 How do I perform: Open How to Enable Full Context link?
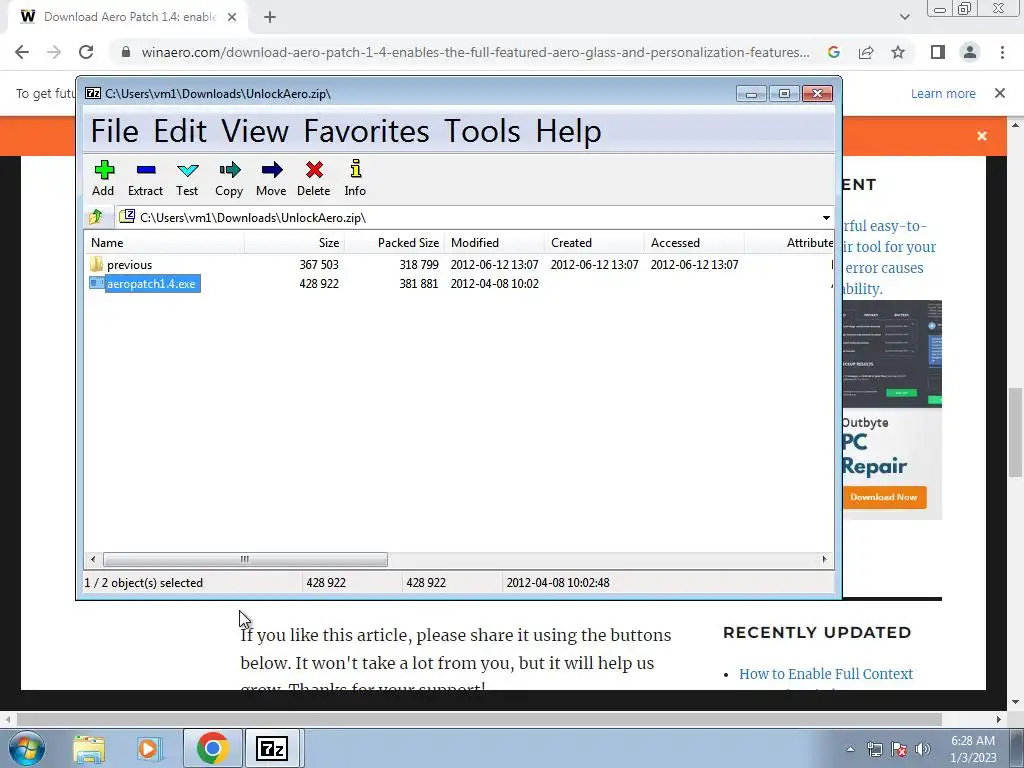[826, 673]
